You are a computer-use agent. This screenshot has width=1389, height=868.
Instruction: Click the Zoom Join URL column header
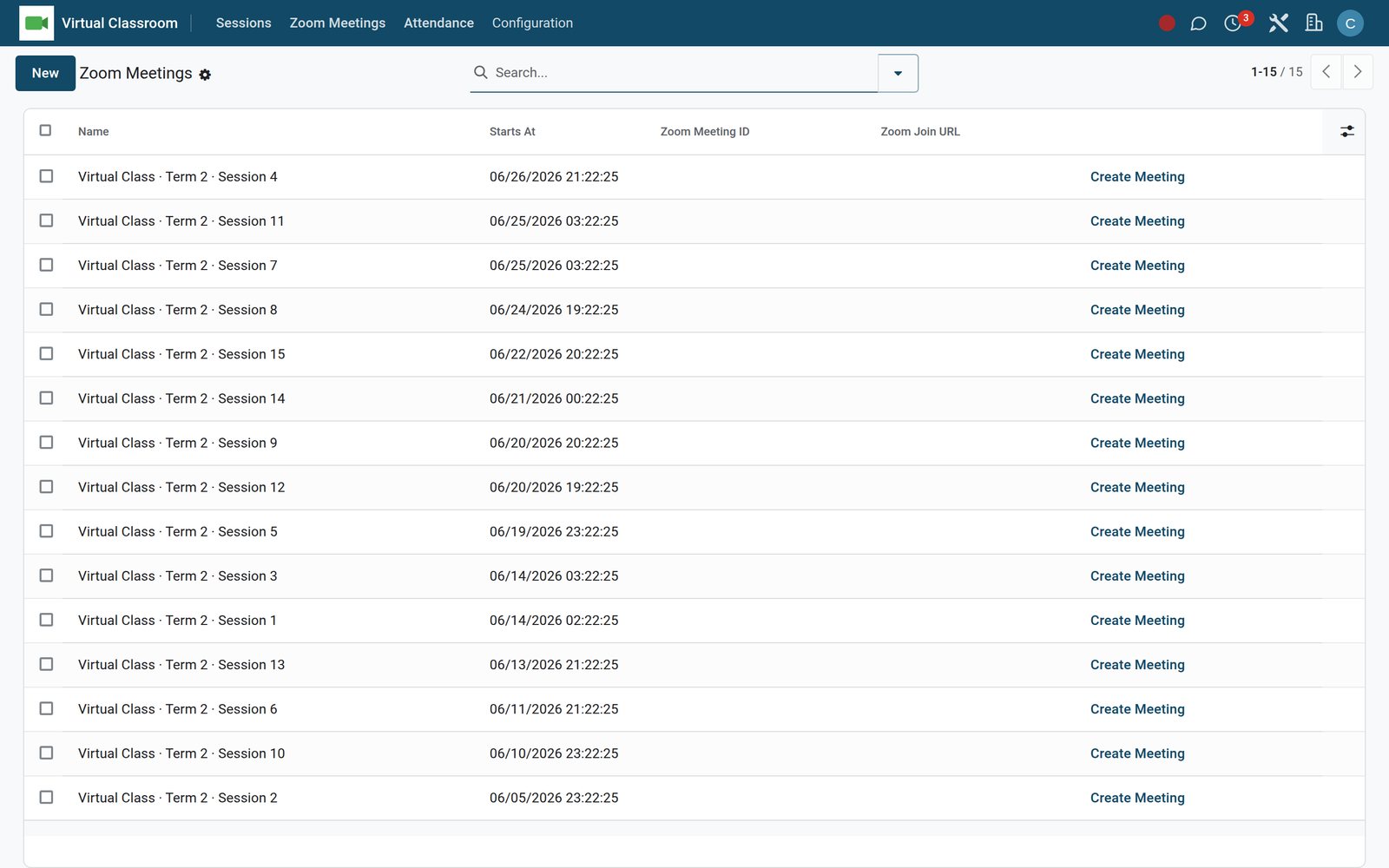pyautogui.click(x=920, y=132)
